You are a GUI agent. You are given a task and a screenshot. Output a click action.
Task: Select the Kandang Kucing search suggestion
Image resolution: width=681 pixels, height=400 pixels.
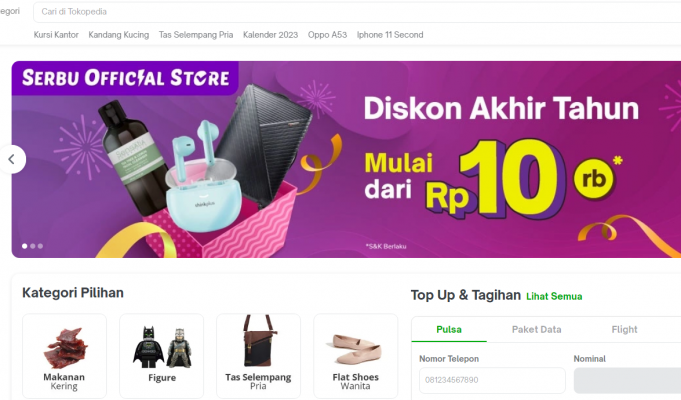[x=119, y=35]
